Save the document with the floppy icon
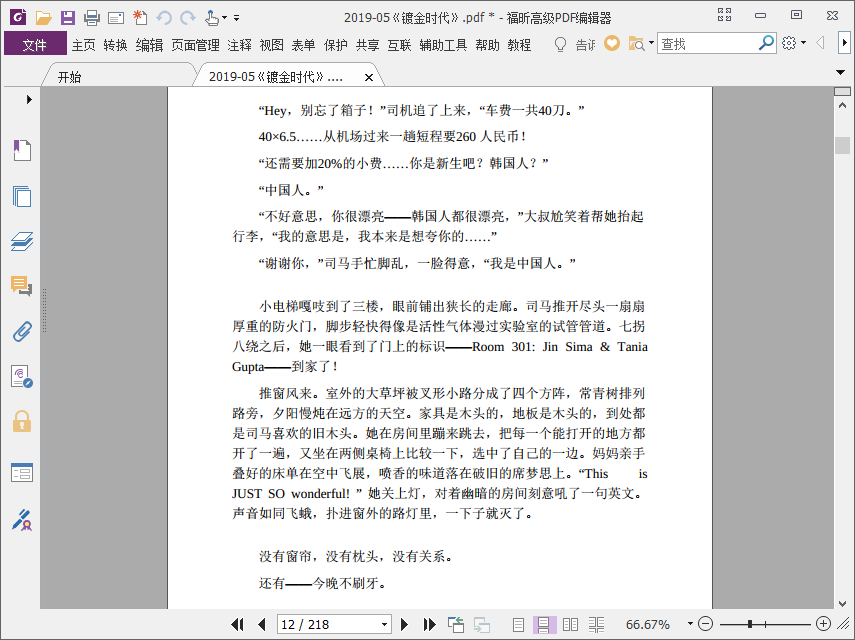Image resolution: width=855 pixels, height=640 pixels. point(68,17)
